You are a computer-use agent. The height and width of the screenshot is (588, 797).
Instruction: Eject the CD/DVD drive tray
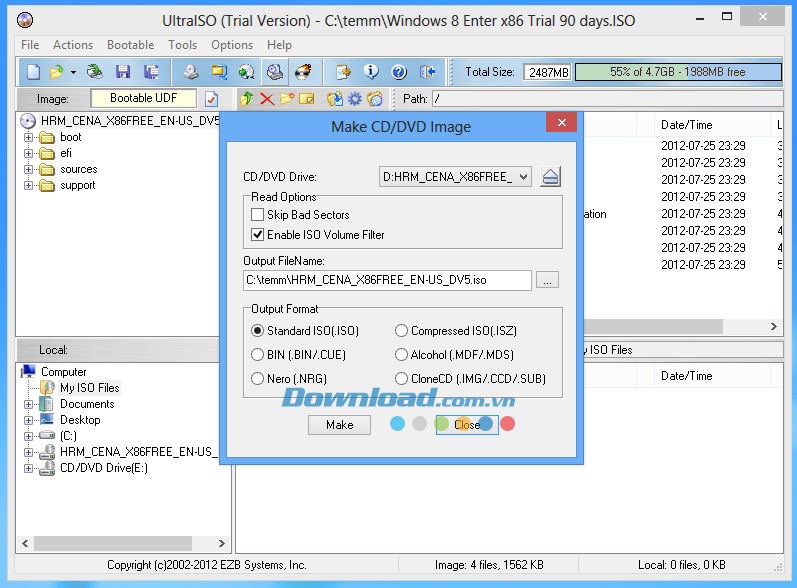click(550, 177)
